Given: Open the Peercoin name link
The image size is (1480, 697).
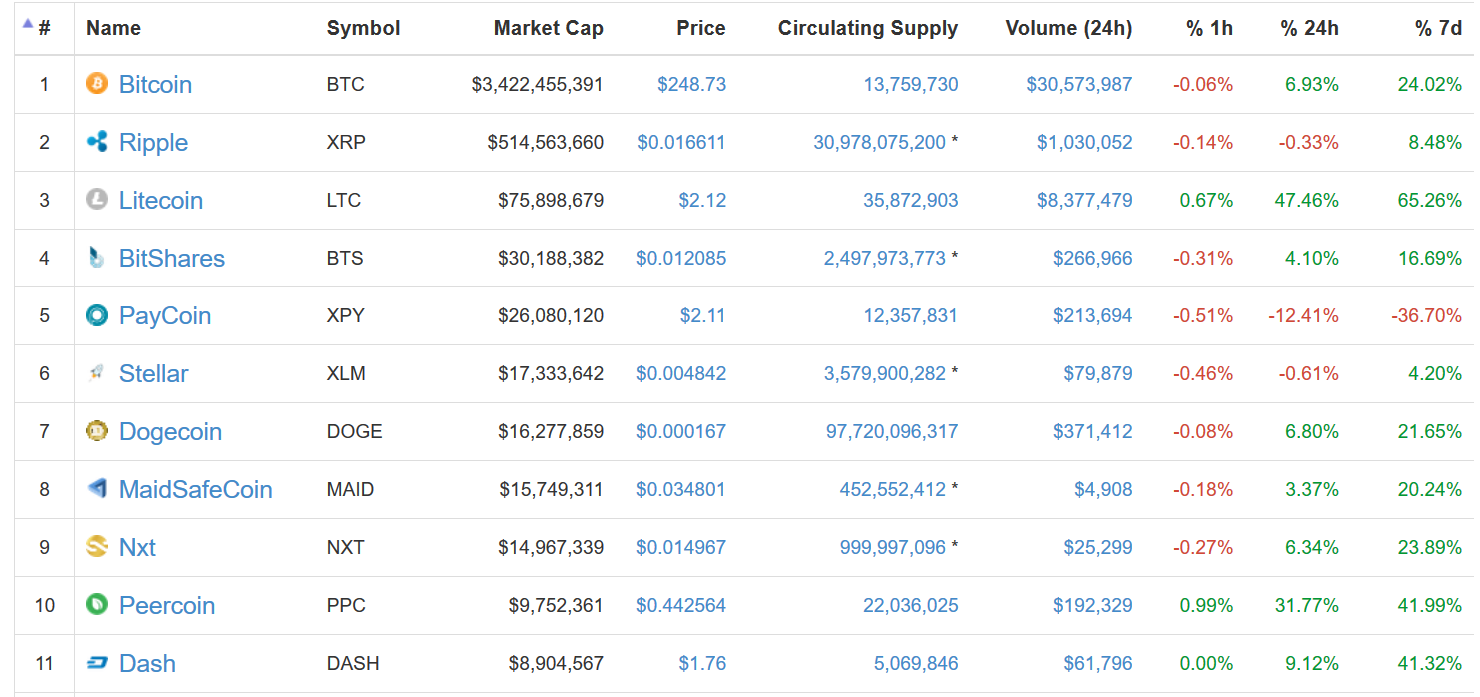Looking at the screenshot, I should coord(167,605).
